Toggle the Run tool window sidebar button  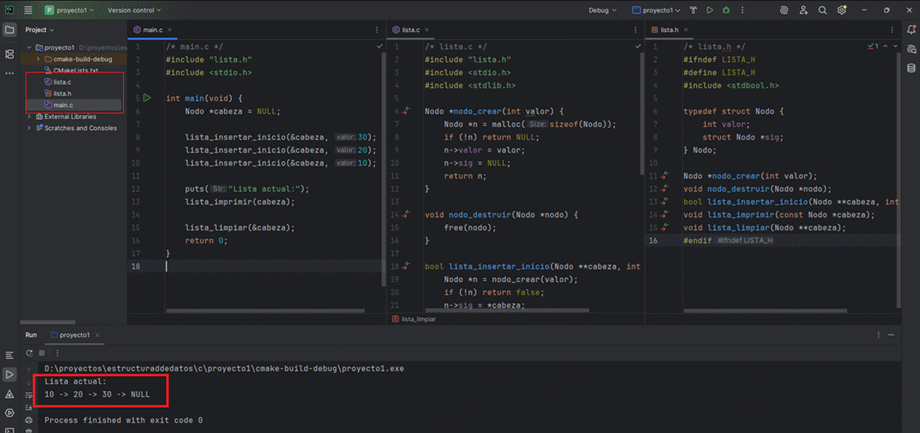point(10,375)
